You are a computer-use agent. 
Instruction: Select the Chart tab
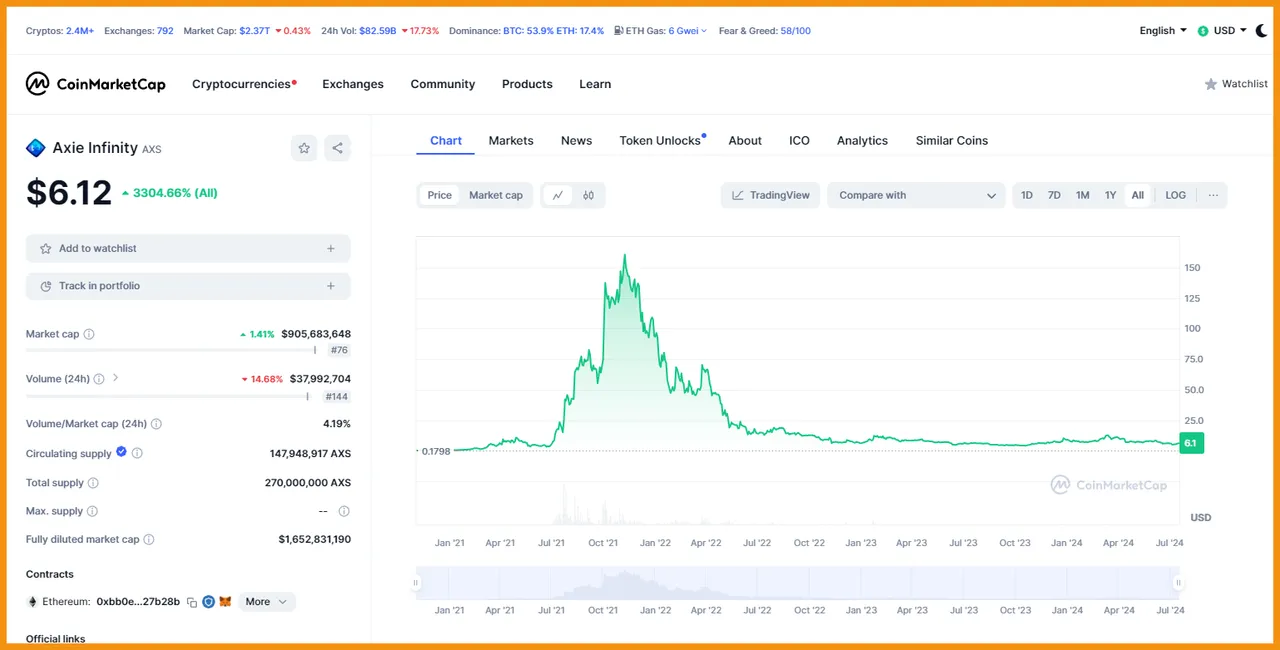(x=446, y=141)
